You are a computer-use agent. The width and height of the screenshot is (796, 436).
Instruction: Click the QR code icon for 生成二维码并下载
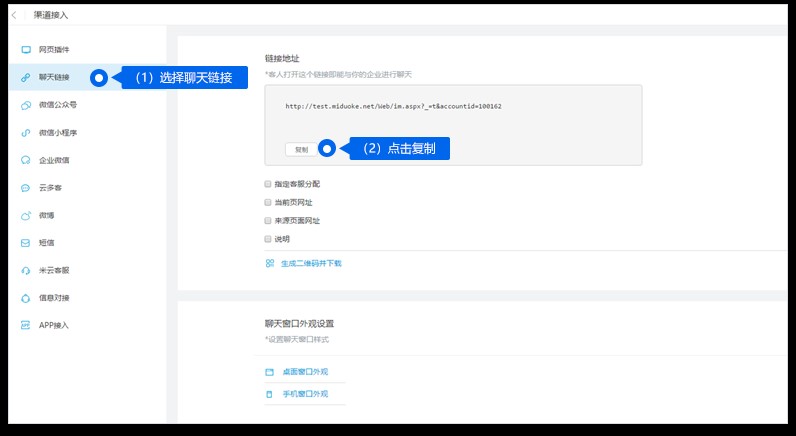[x=270, y=263]
